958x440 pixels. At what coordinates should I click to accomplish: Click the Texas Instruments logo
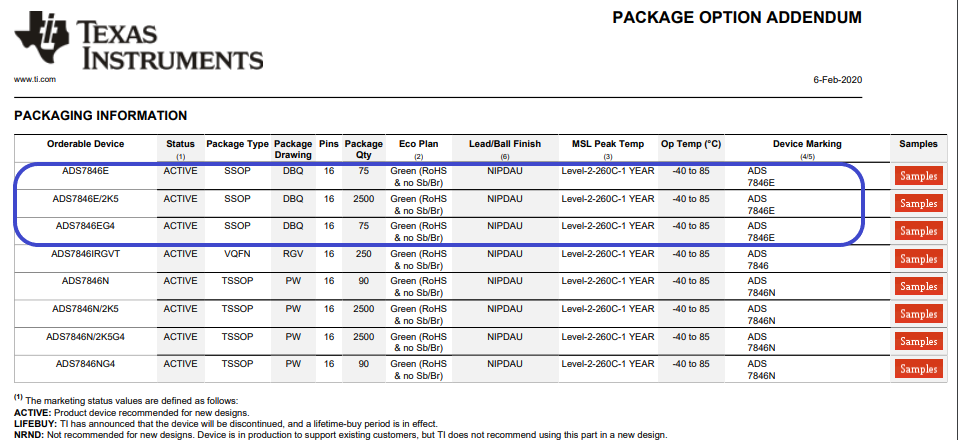(x=138, y=42)
